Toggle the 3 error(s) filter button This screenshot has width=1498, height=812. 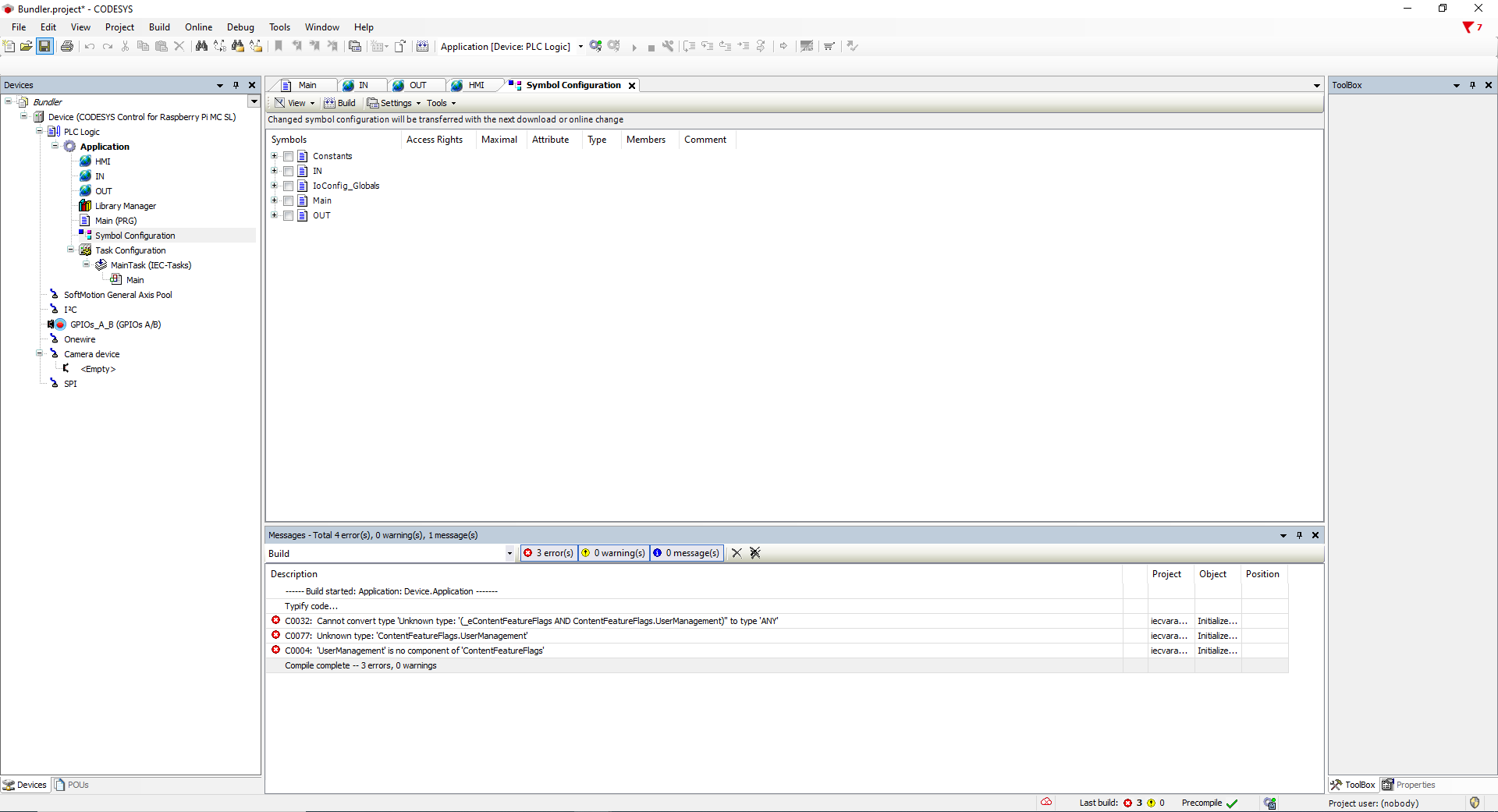(x=548, y=553)
